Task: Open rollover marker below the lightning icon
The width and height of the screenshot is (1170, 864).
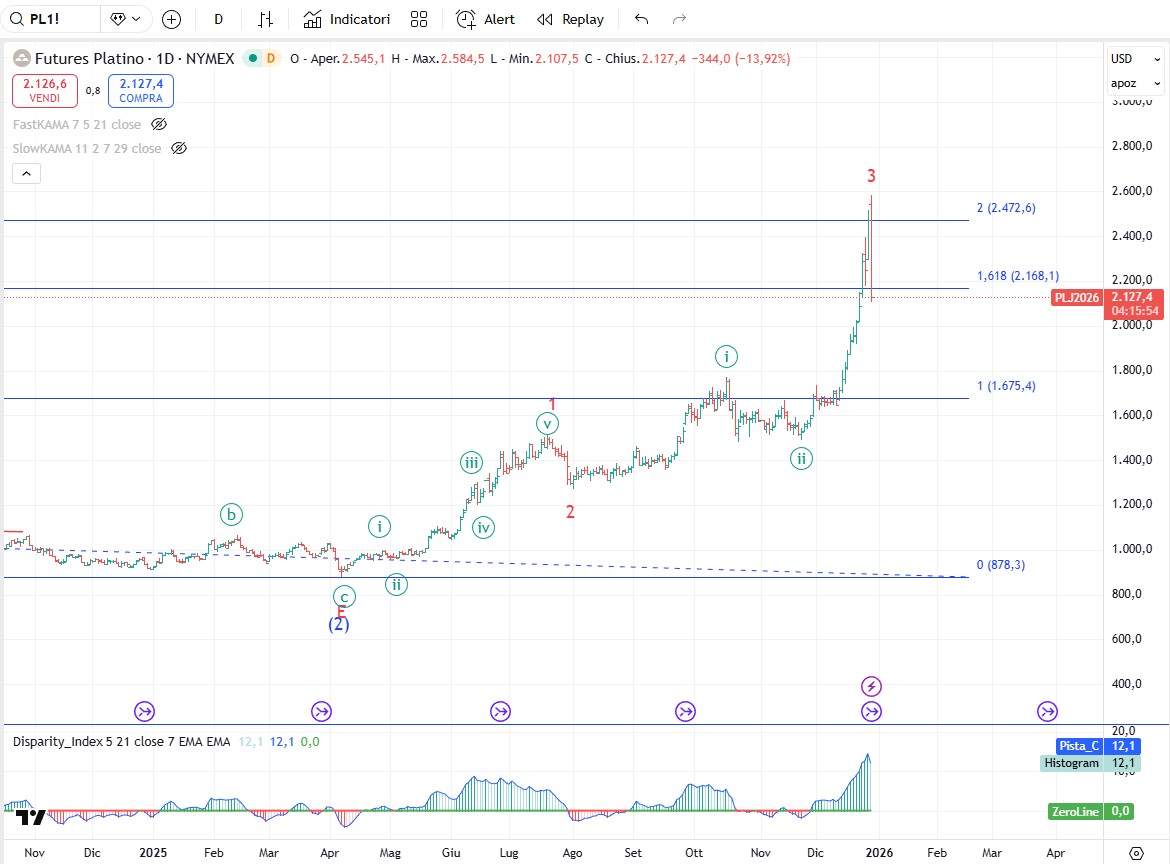Action: point(872,712)
